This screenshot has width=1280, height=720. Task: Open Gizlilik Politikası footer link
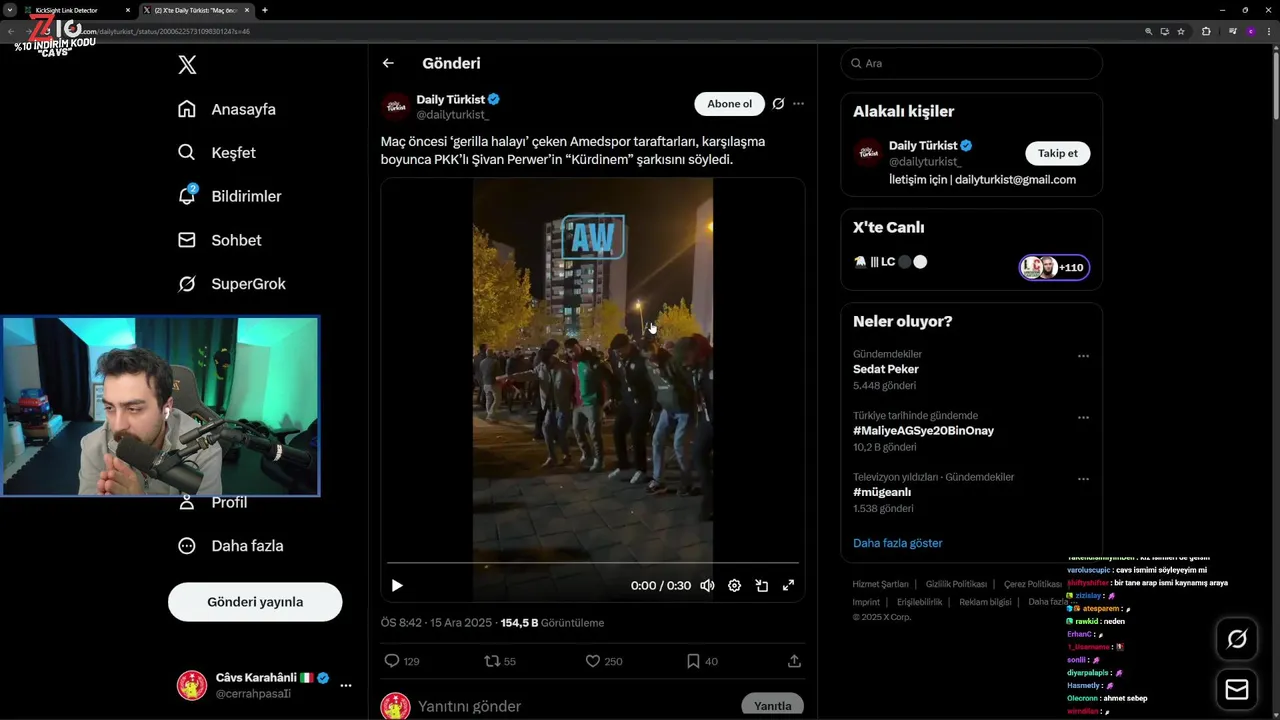(x=956, y=584)
